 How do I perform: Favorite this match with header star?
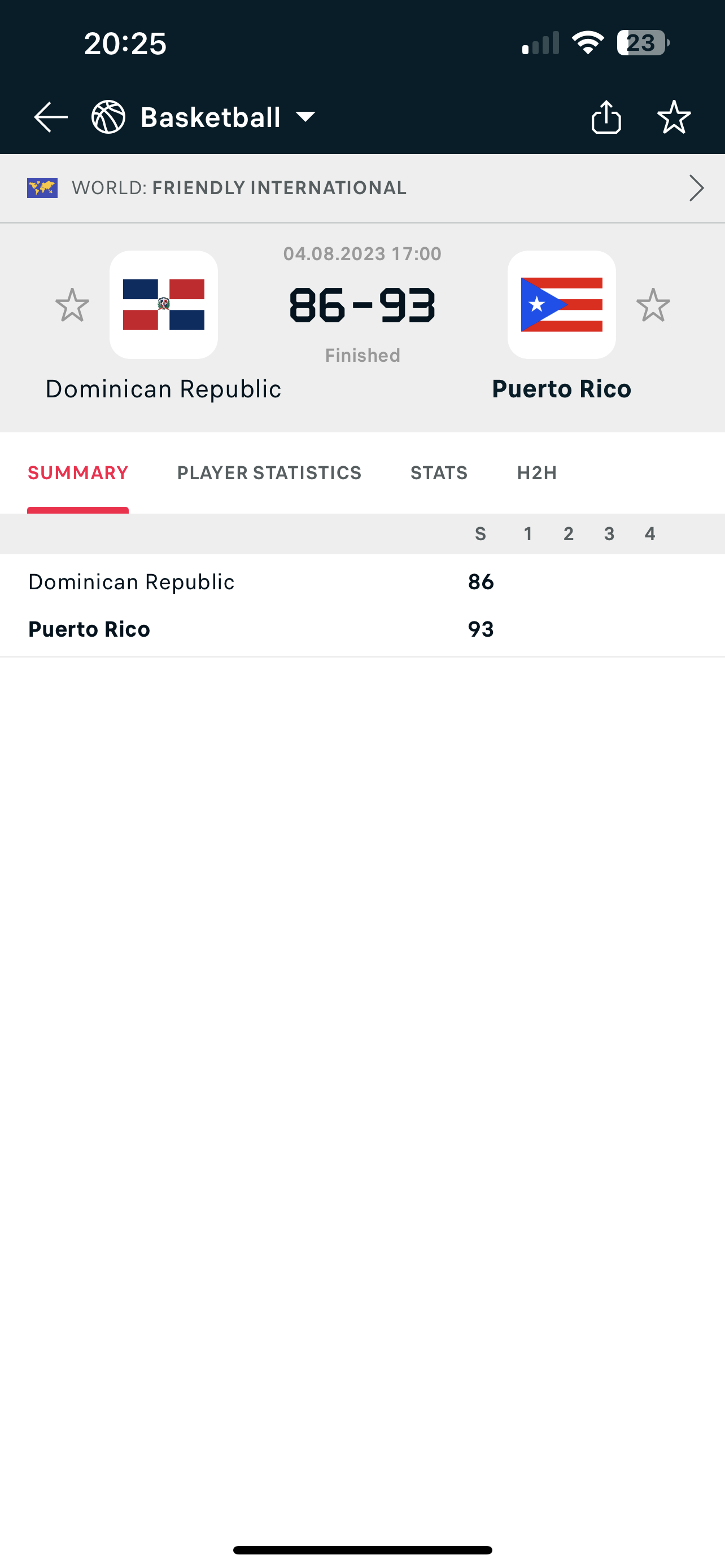674,117
